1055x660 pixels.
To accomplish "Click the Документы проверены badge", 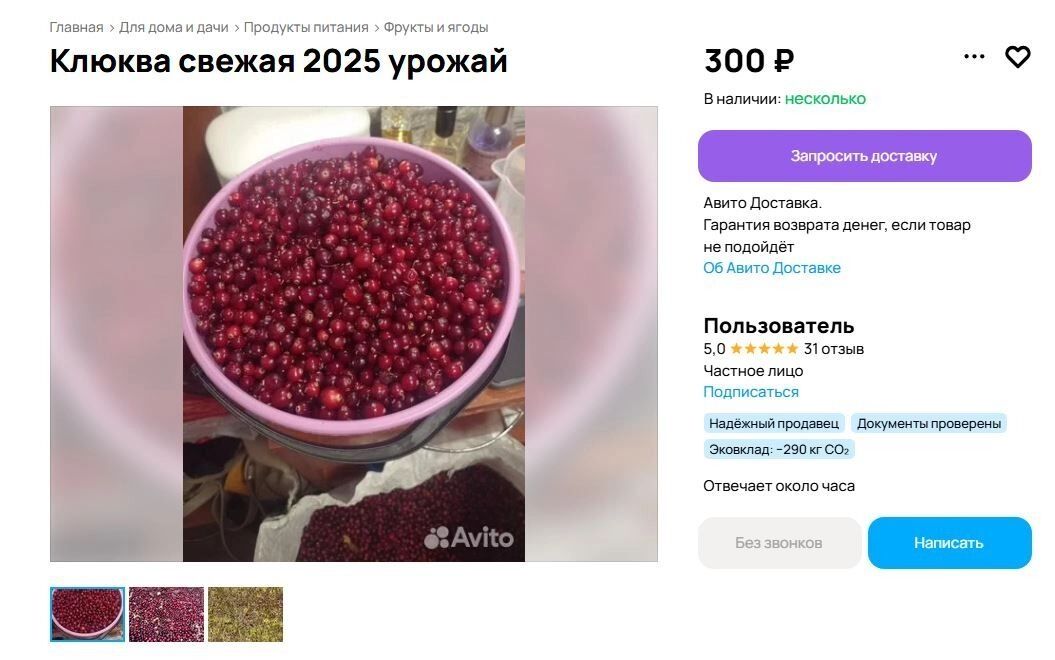I will tap(929, 423).
